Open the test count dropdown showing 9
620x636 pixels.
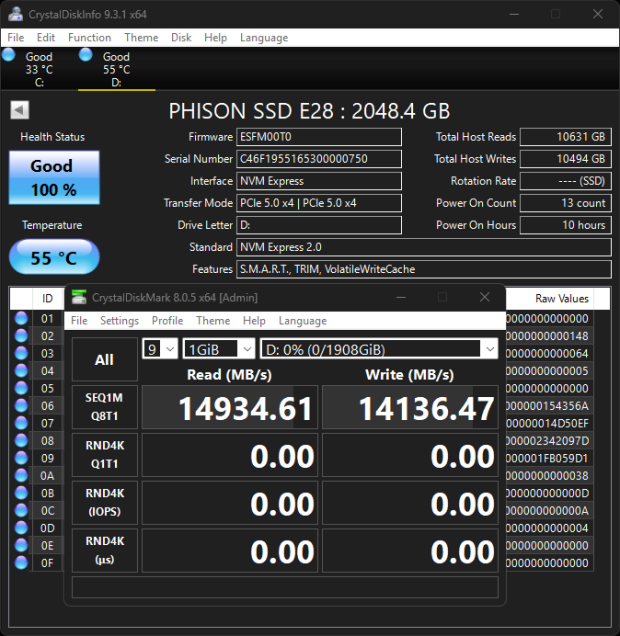click(160, 349)
